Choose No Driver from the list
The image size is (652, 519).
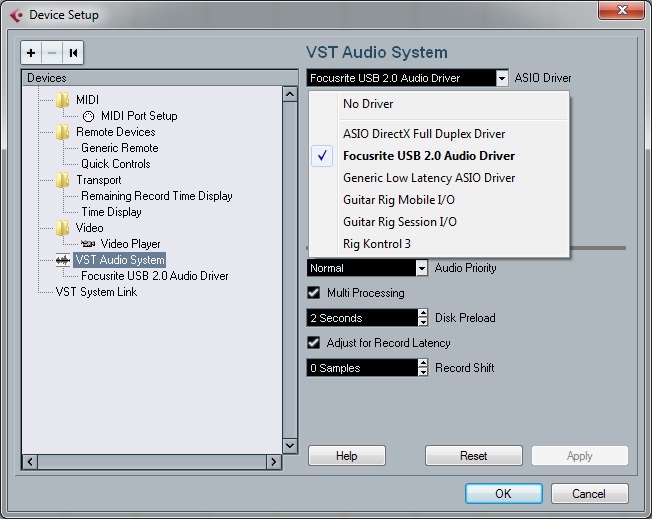(368, 104)
